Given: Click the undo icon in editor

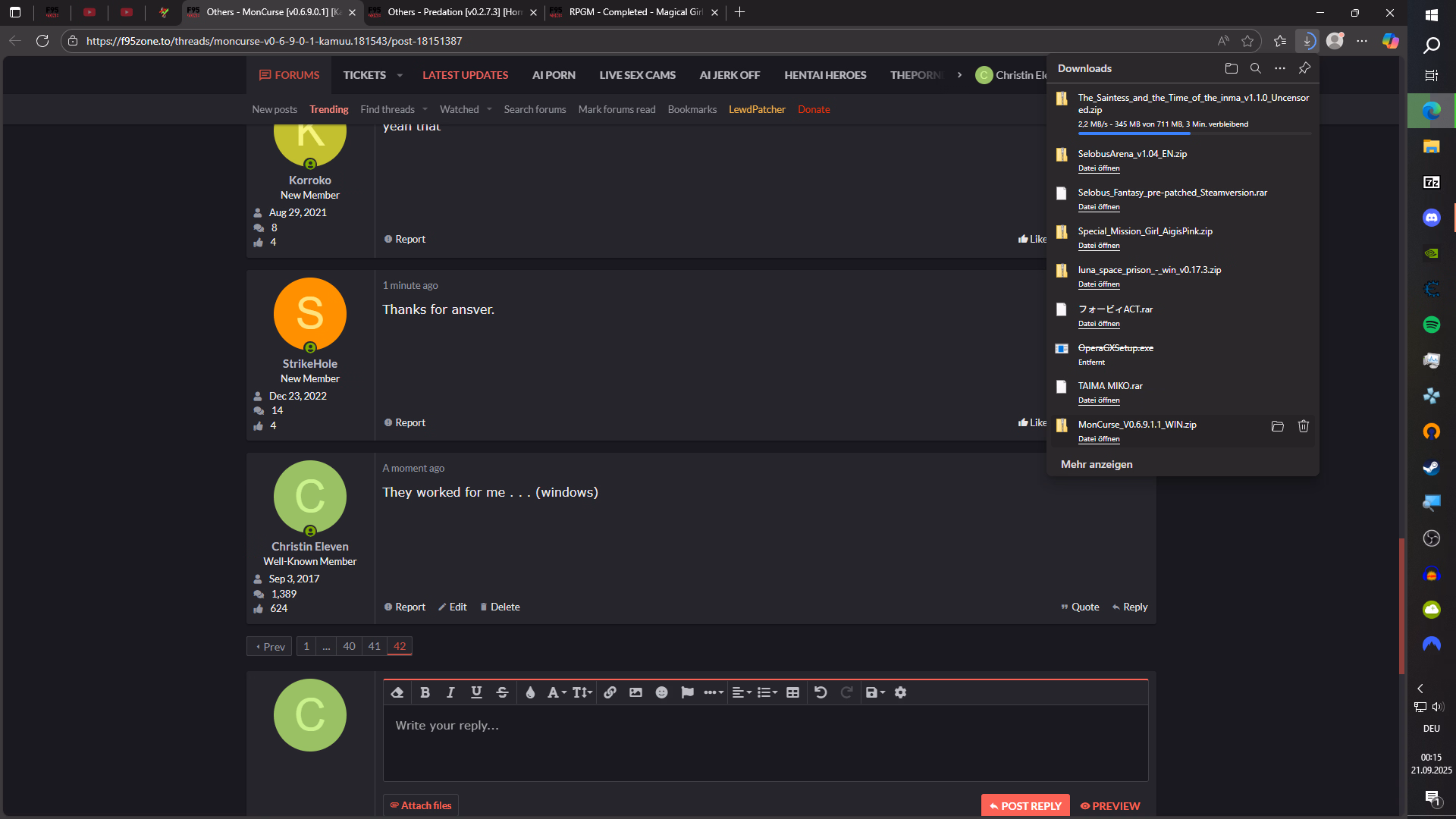Looking at the screenshot, I should [x=821, y=692].
